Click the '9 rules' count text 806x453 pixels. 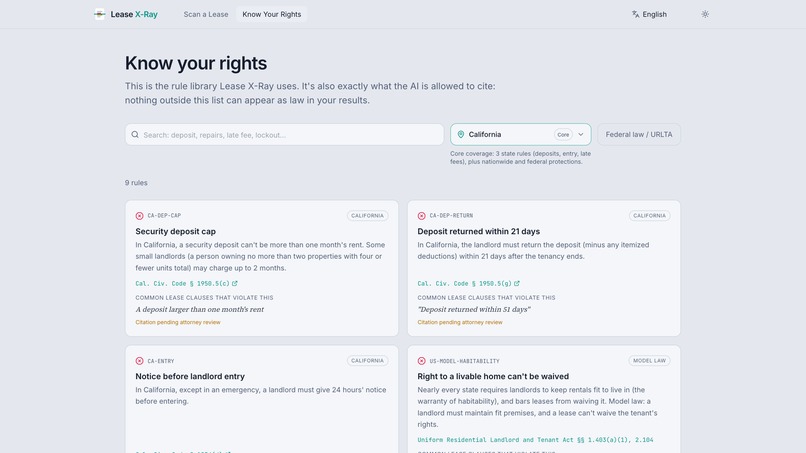(x=136, y=183)
